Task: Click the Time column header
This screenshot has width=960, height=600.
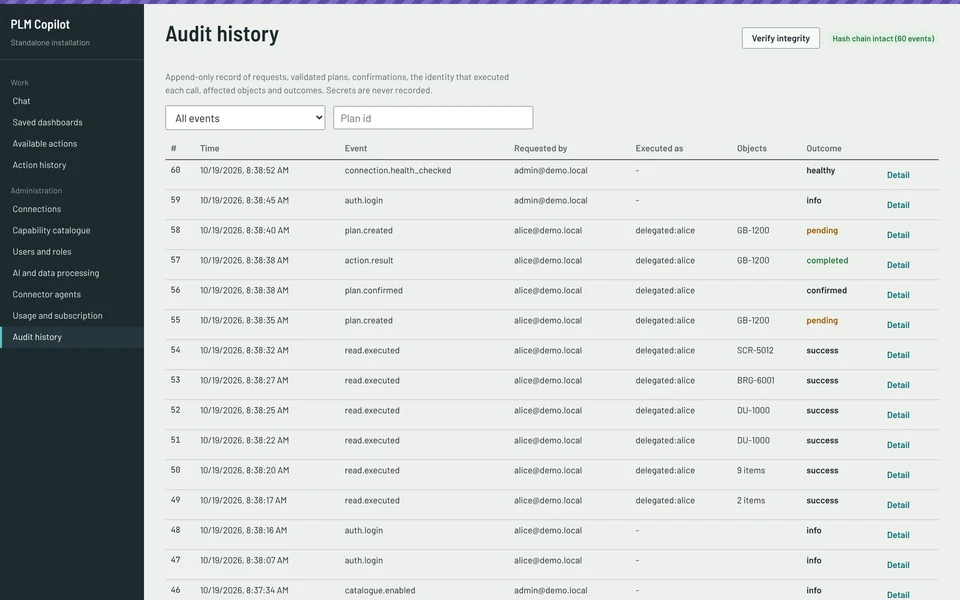Action: [209, 148]
